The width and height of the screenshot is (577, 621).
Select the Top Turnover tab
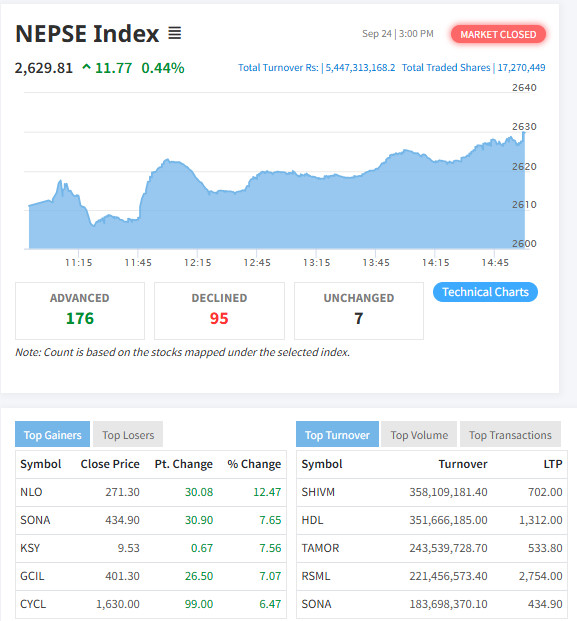click(x=337, y=435)
